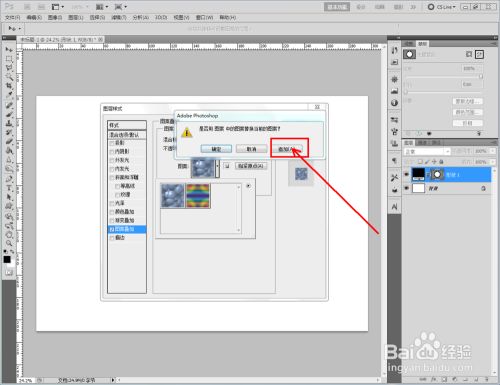Viewport: 500px width, 385px height.
Task: Select the Crop tool
Action: [x=9, y=86]
